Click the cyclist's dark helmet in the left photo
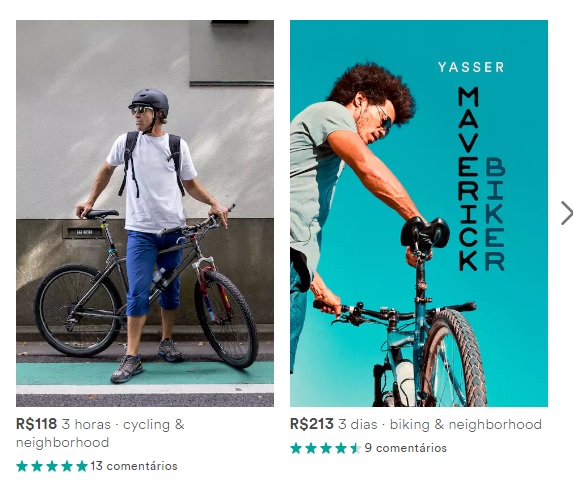This screenshot has height=491, width=573. [150, 100]
